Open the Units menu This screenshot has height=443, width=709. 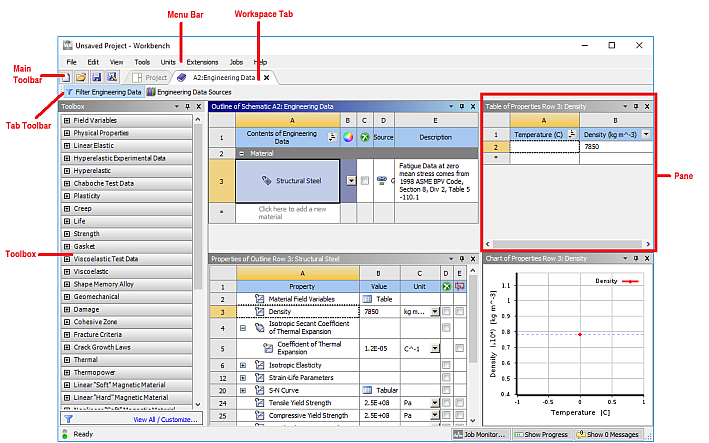[x=168, y=62]
